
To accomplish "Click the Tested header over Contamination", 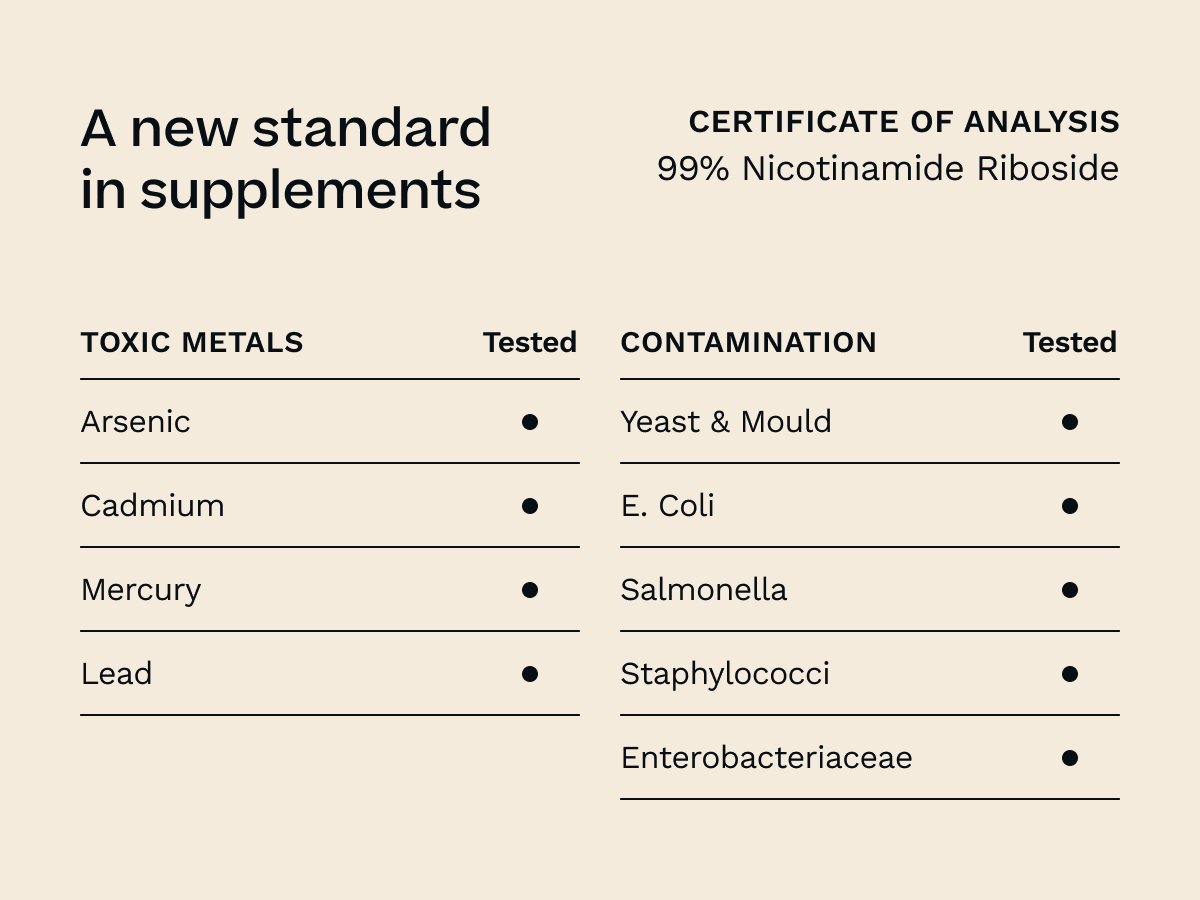I will [1070, 342].
